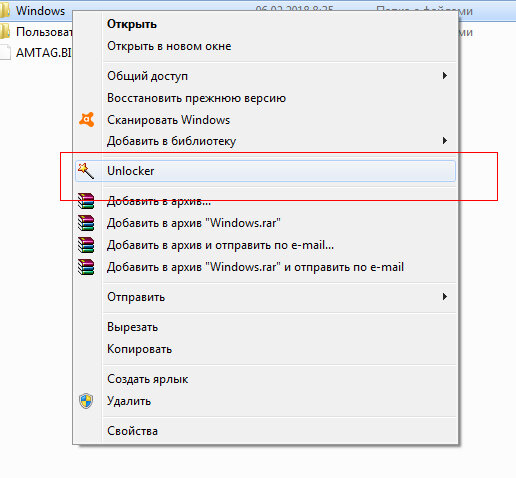The height and width of the screenshot is (478, 516).
Task: Select Восстановить прежнюю версию
Action: click(196, 98)
